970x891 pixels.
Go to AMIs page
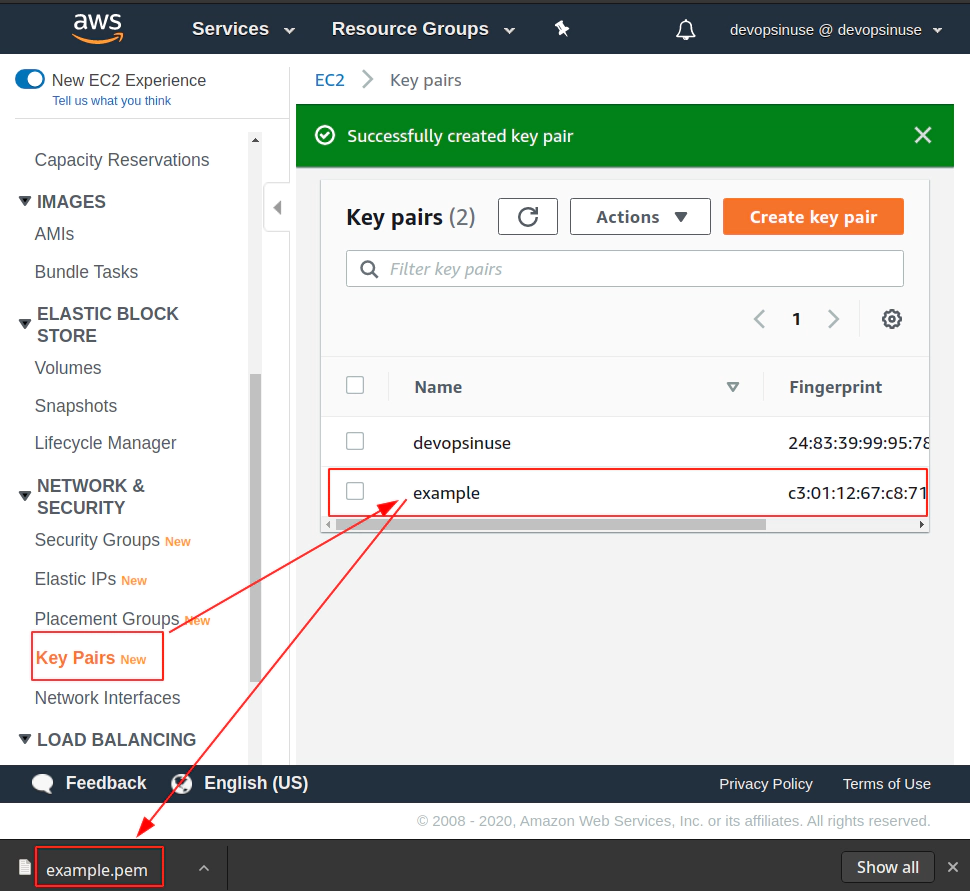(x=54, y=234)
